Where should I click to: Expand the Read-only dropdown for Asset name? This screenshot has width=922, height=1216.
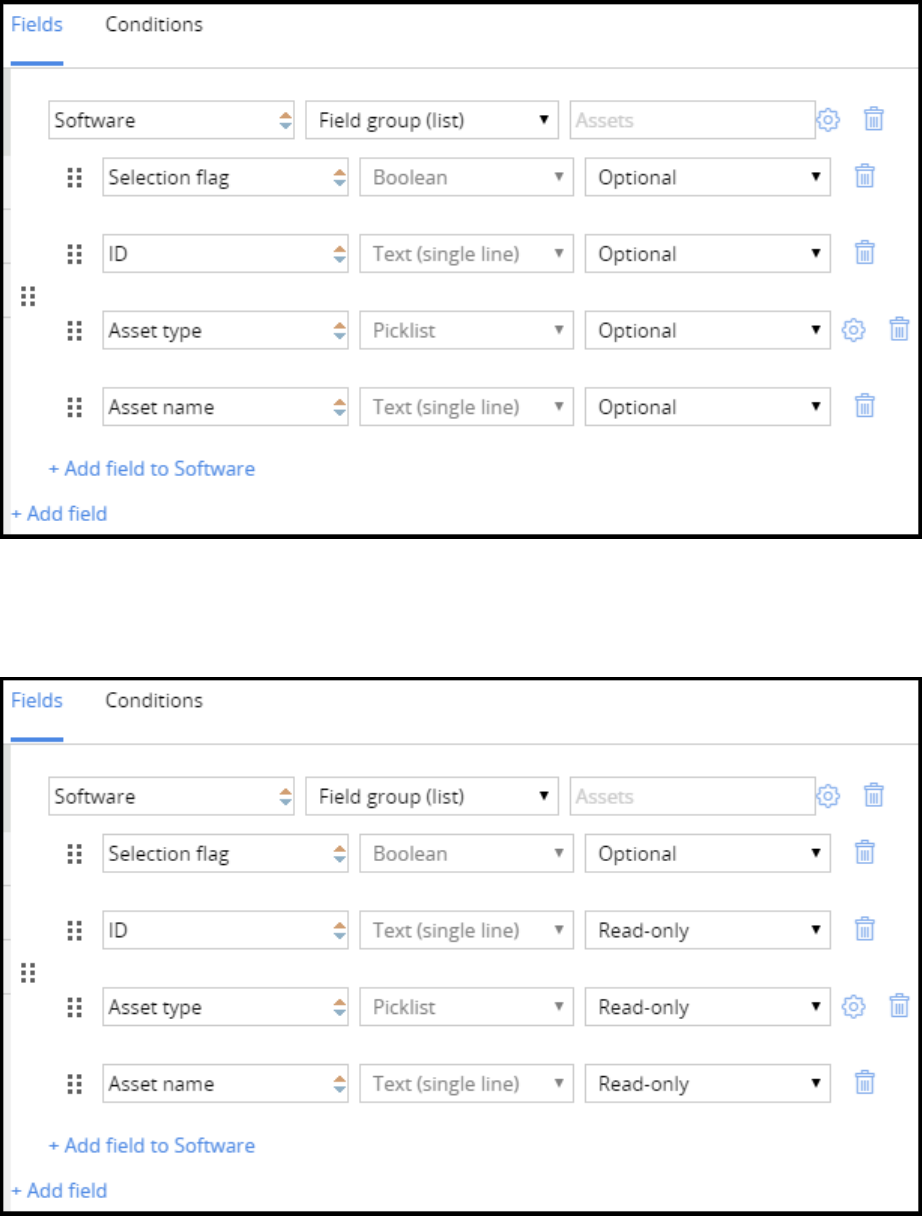707,1084
